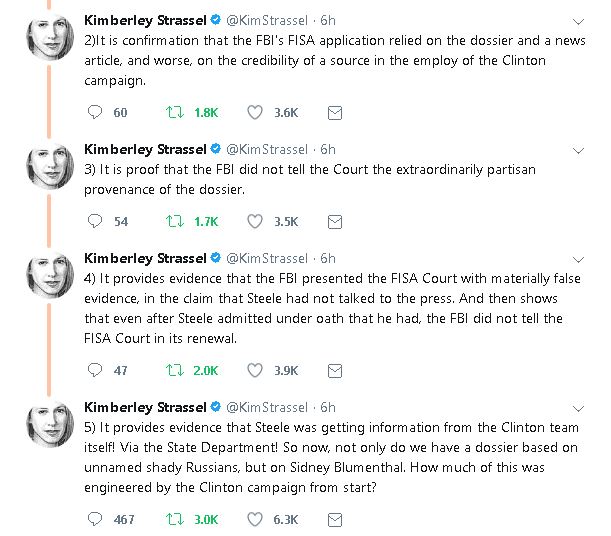This screenshot has height=536, width=611.
Task: Reply to the tweet about FISA application confirmation
Action: 95,112
